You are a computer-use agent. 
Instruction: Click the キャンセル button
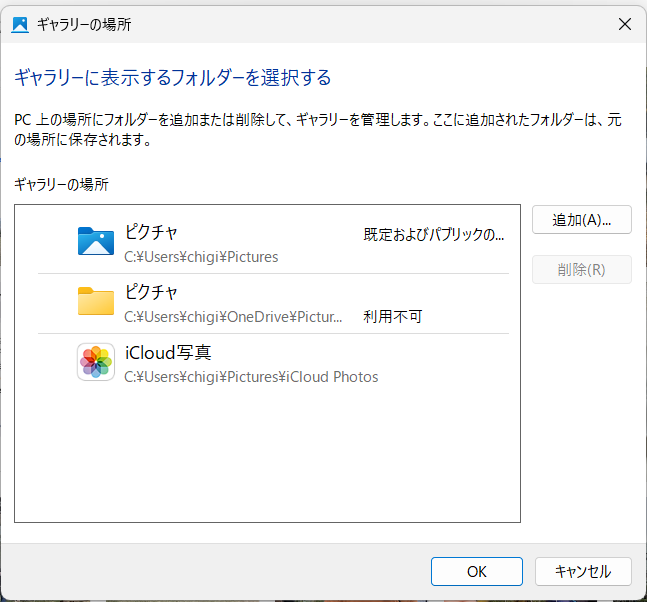(583, 571)
